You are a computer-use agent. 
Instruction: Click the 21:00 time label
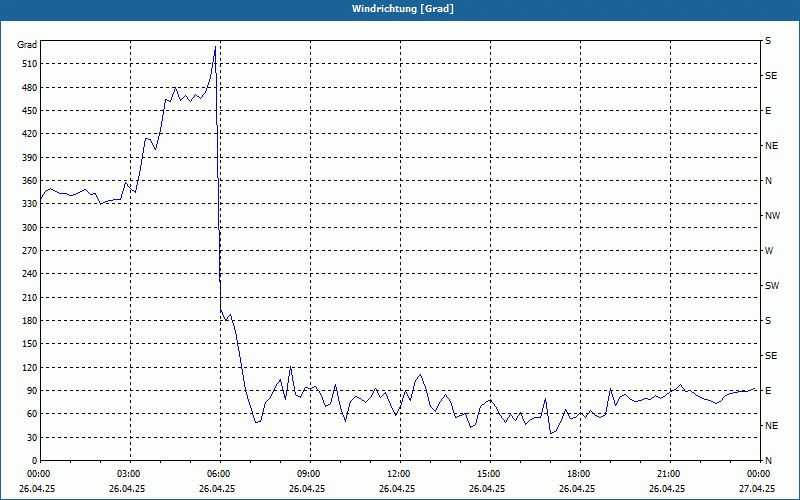[x=670, y=474]
